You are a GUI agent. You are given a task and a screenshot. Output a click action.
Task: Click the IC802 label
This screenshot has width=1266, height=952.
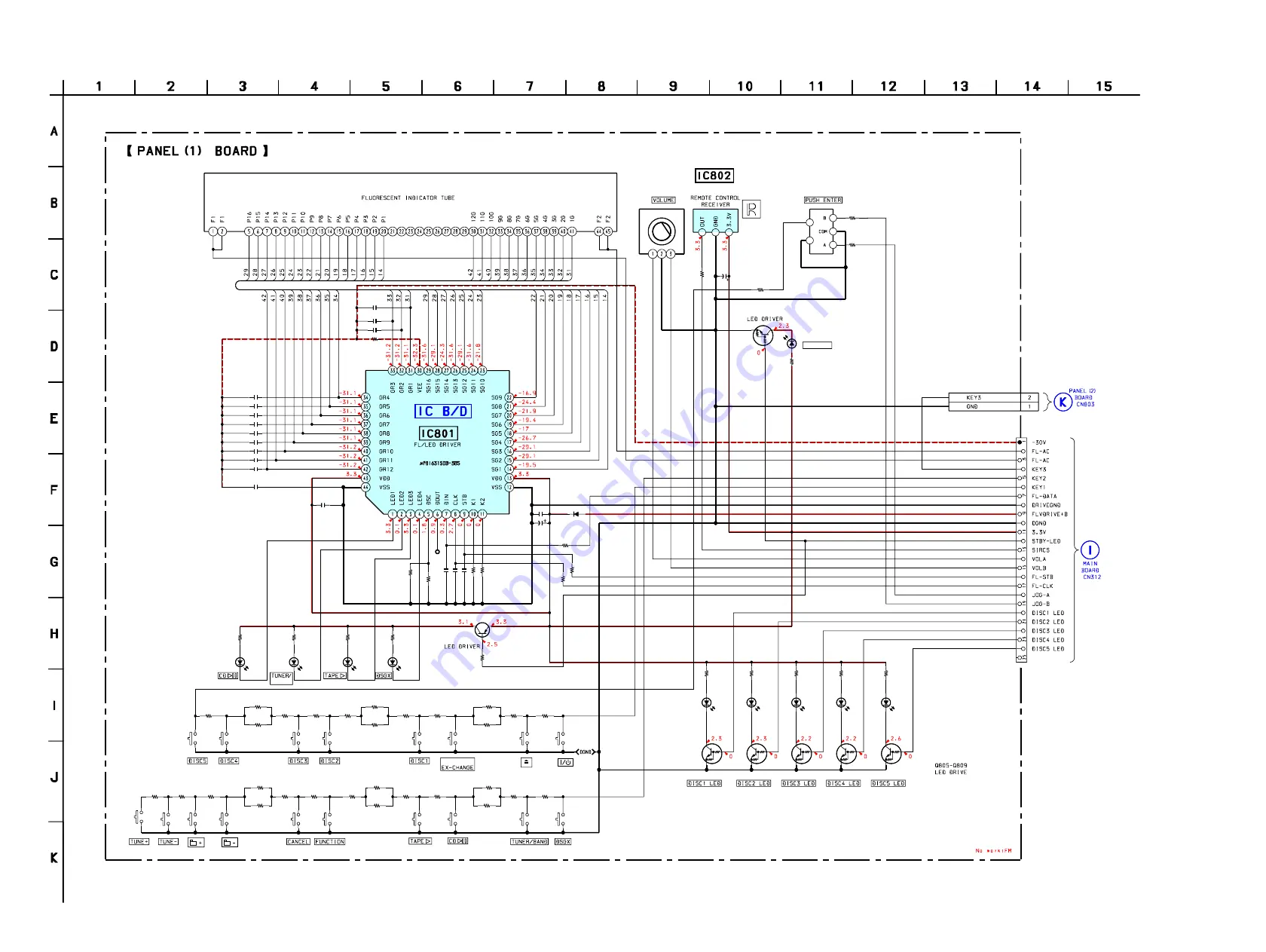click(714, 176)
